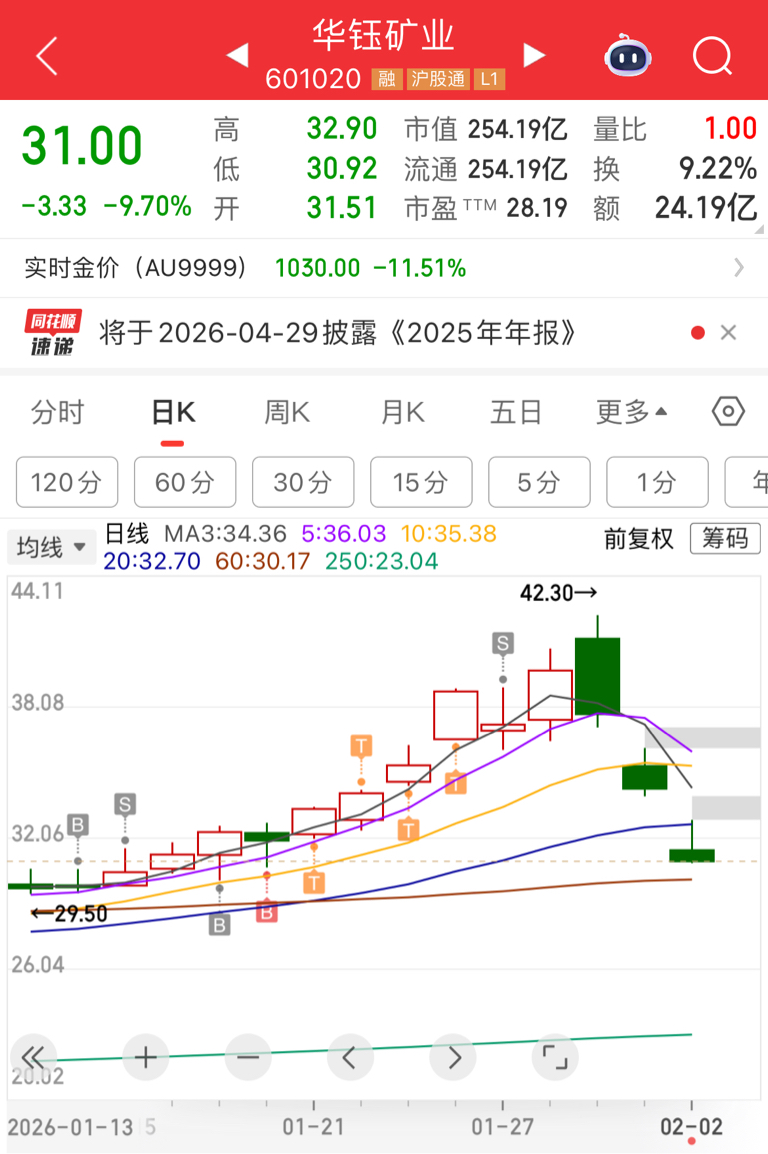Select the 60分 period button
This screenshot has width=768, height=1154.
coord(185,482)
